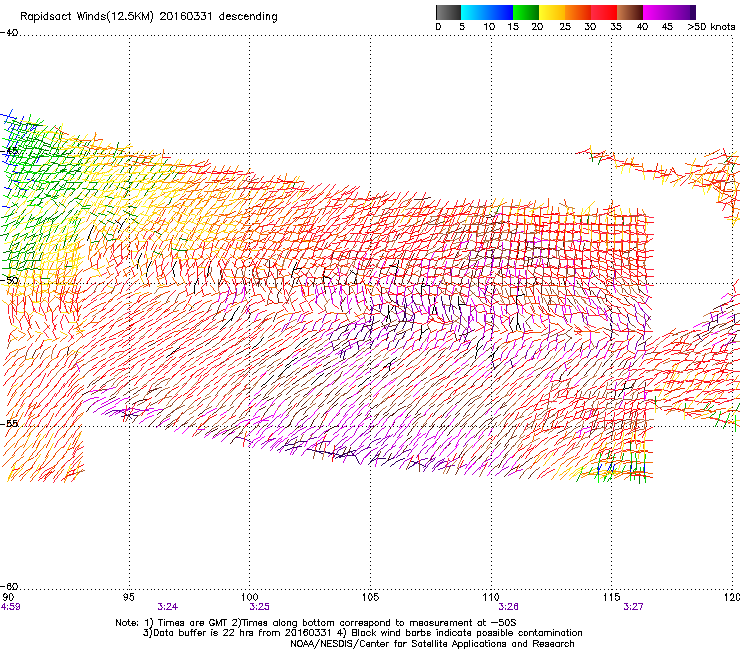
Task: Click the '115' longitude axis label
Action: click(x=612, y=598)
